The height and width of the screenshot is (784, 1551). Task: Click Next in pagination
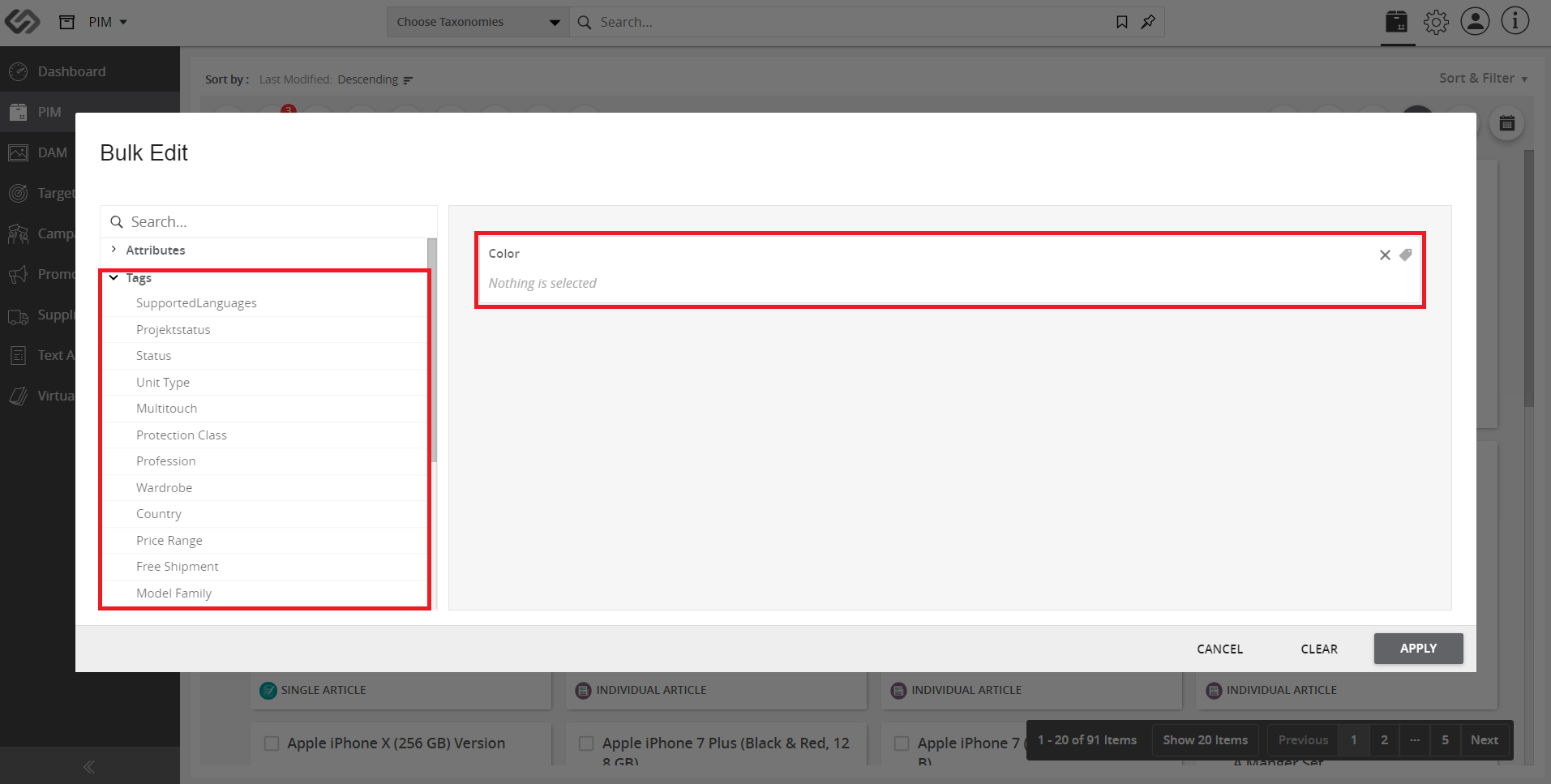(1485, 740)
